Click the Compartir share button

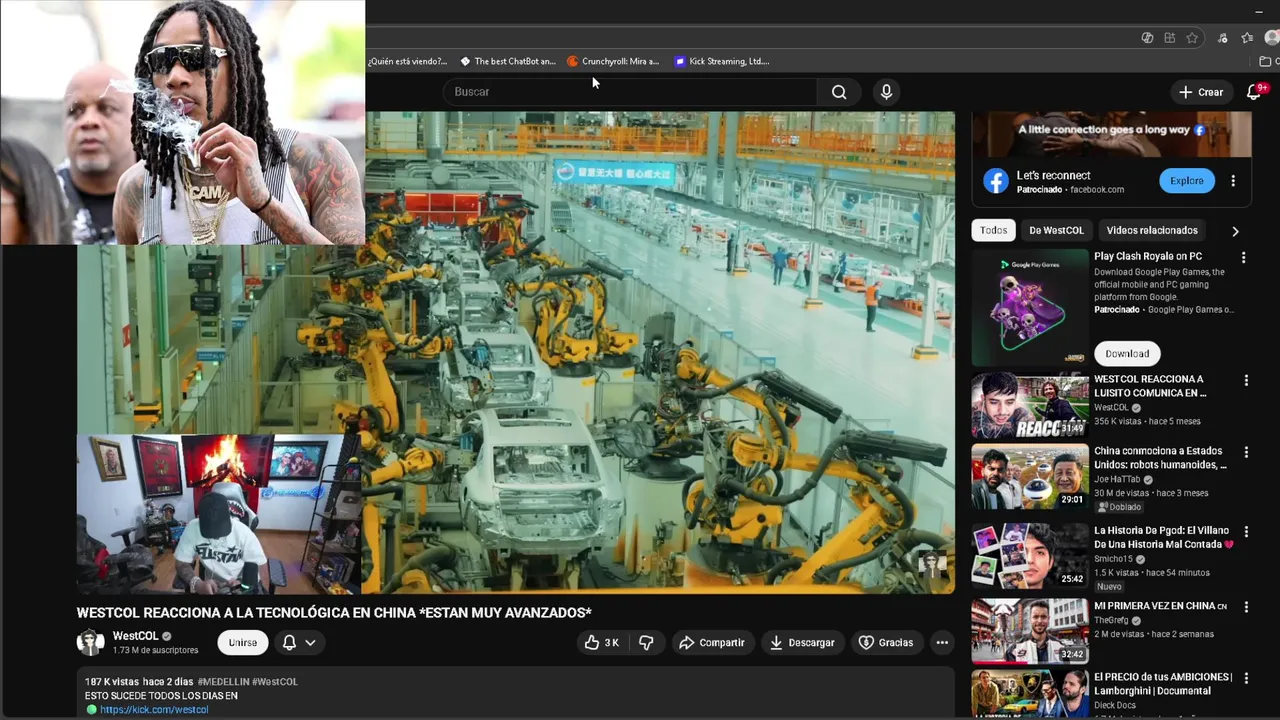tap(712, 642)
